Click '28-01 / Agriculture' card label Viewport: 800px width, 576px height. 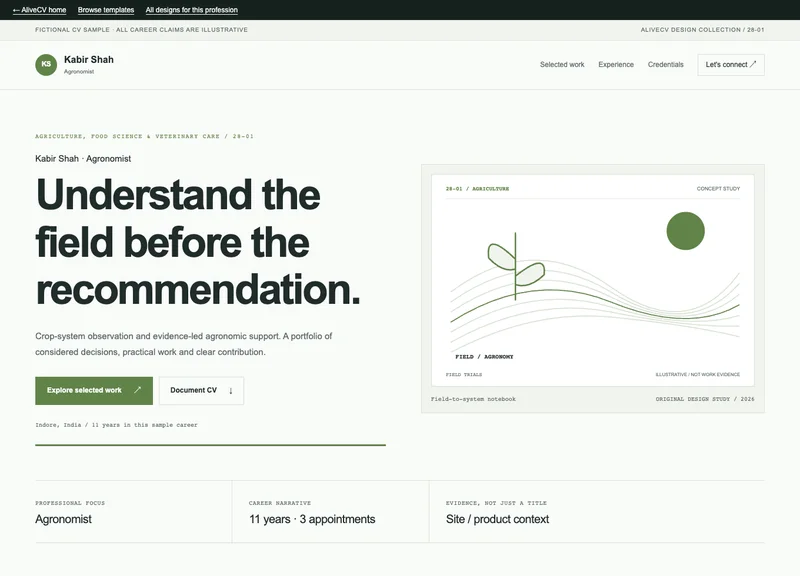(478, 189)
